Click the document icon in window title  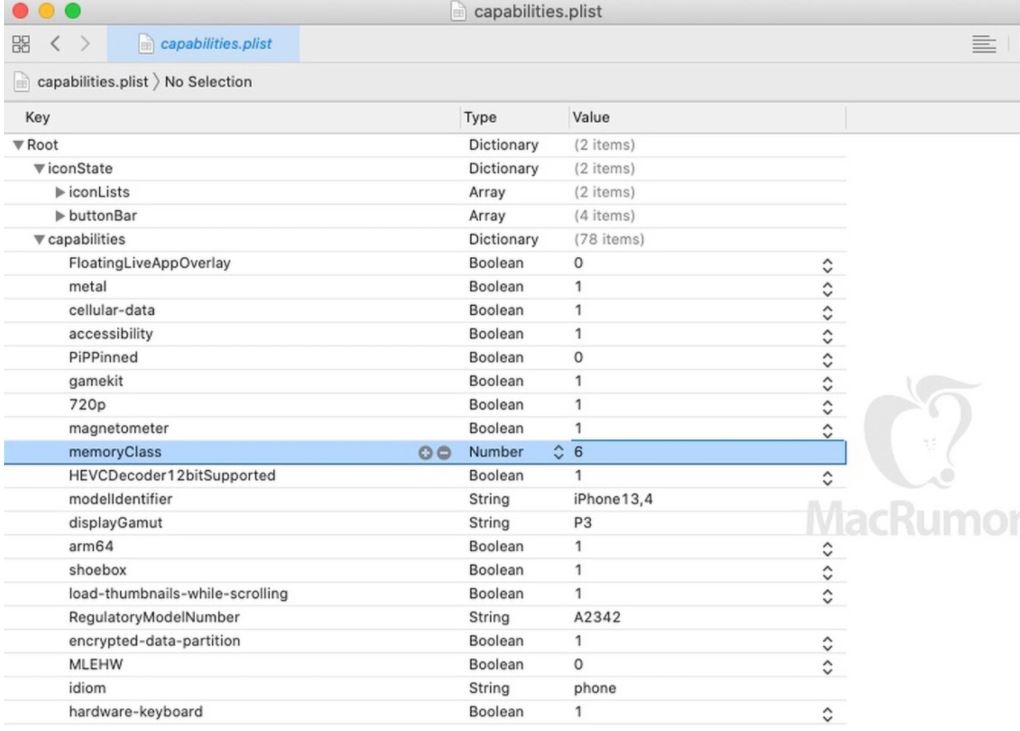[459, 11]
